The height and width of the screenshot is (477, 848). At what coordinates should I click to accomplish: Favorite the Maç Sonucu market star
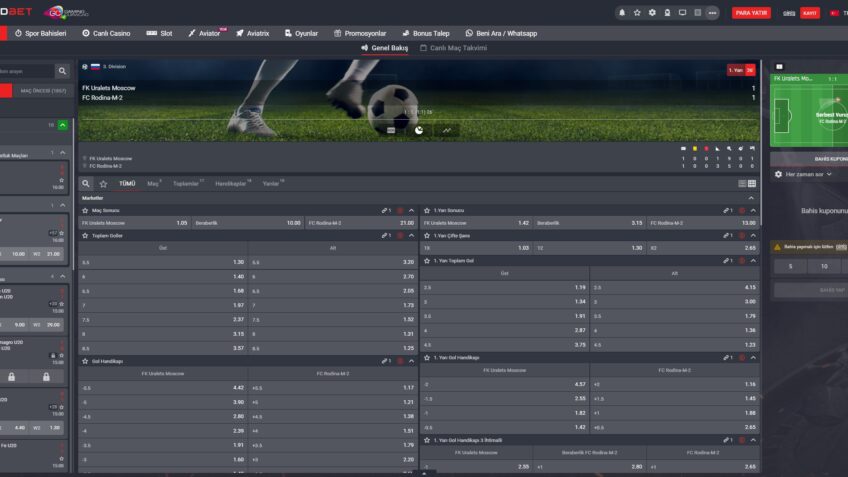tap(86, 211)
